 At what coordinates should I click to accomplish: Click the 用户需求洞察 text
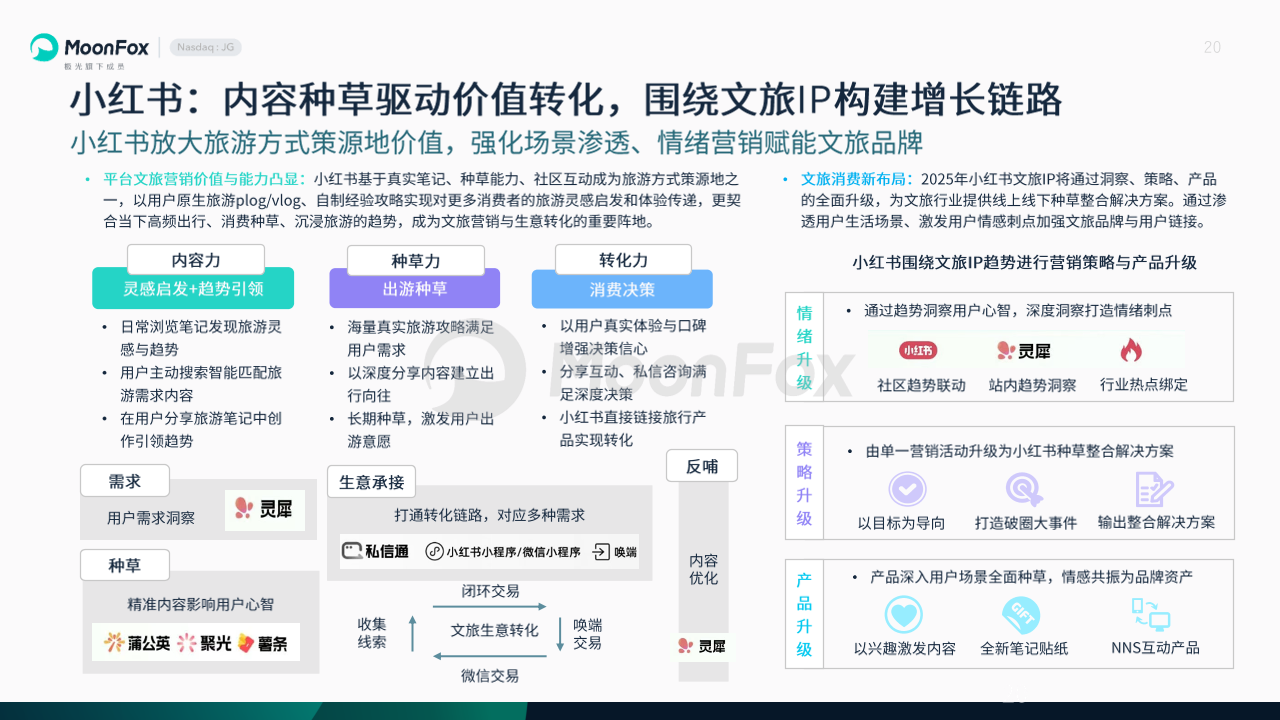click(151, 518)
